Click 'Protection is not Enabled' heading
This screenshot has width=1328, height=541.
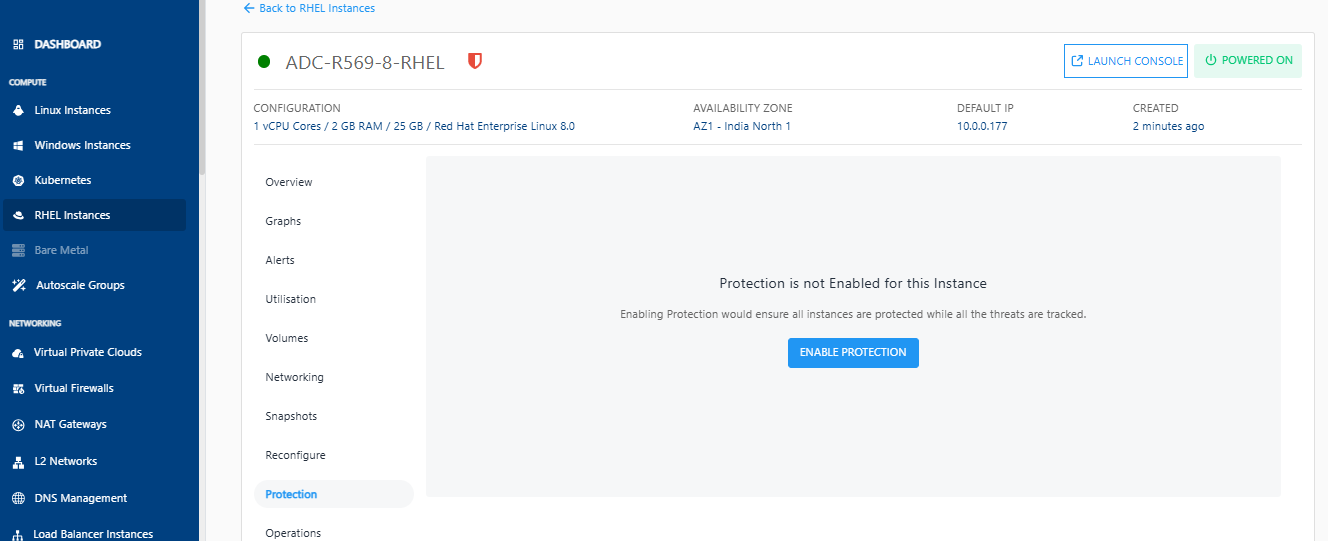pyautogui.click(x=853, y=284)
